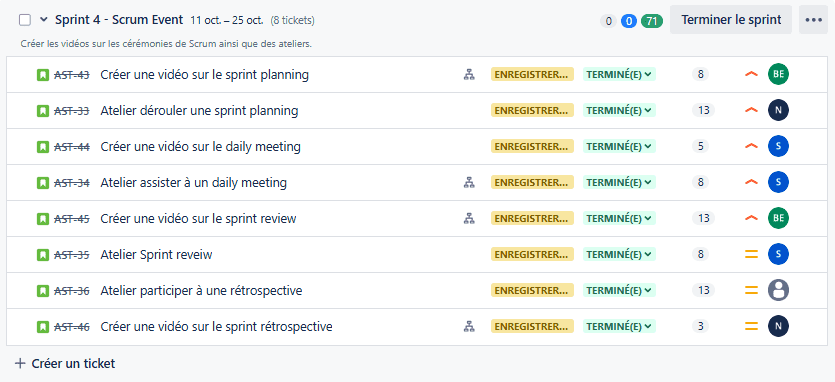Click the Terminer le sprint button
This screenshot has width=835, height=382.
731,20
